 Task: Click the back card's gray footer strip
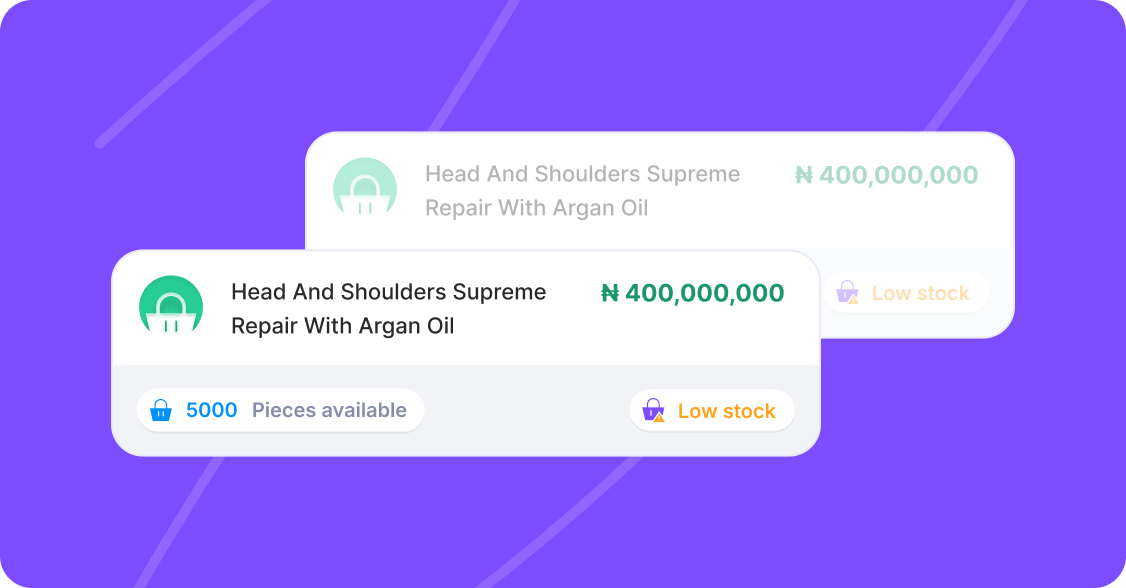point(917,292)
